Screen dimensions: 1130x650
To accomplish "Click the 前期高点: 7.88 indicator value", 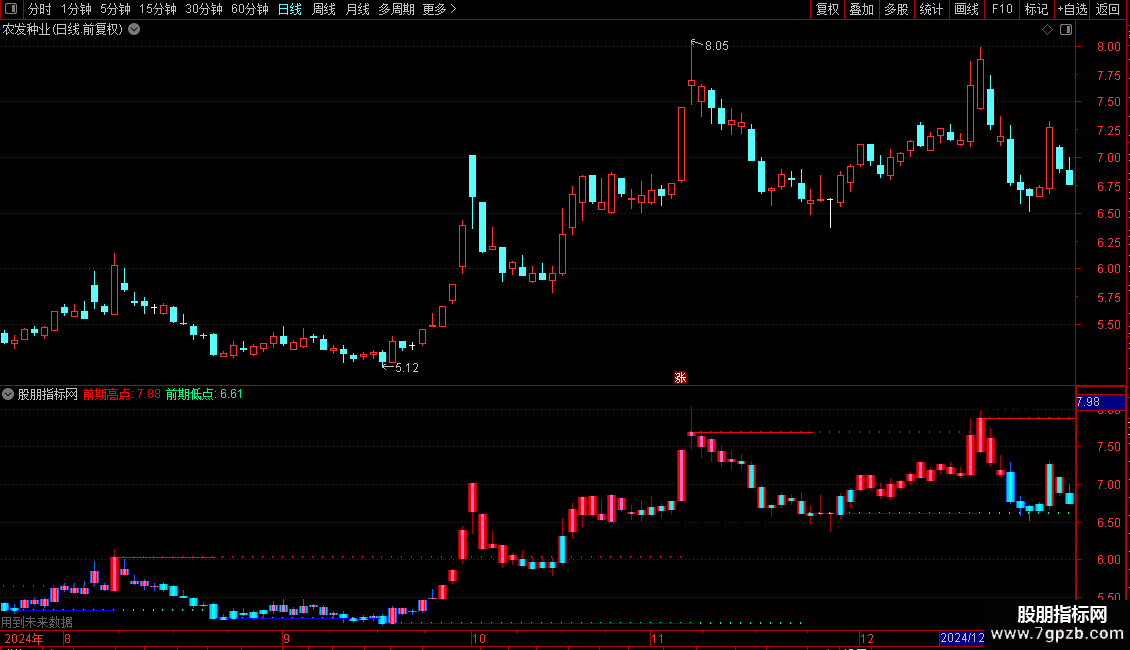I will pyautogui.click(x=121, y=394).
